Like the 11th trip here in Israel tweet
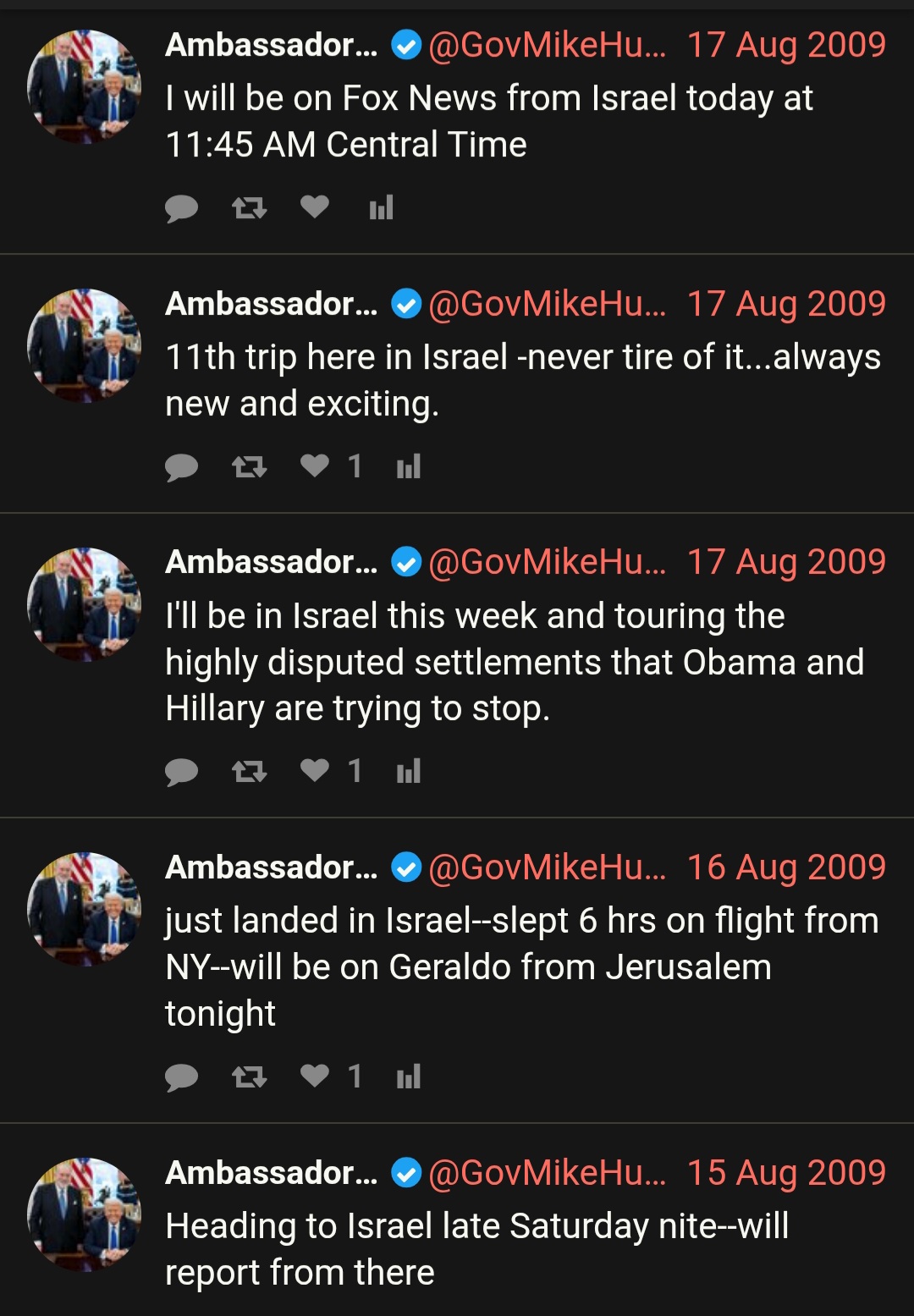 (x=315, y=465)
